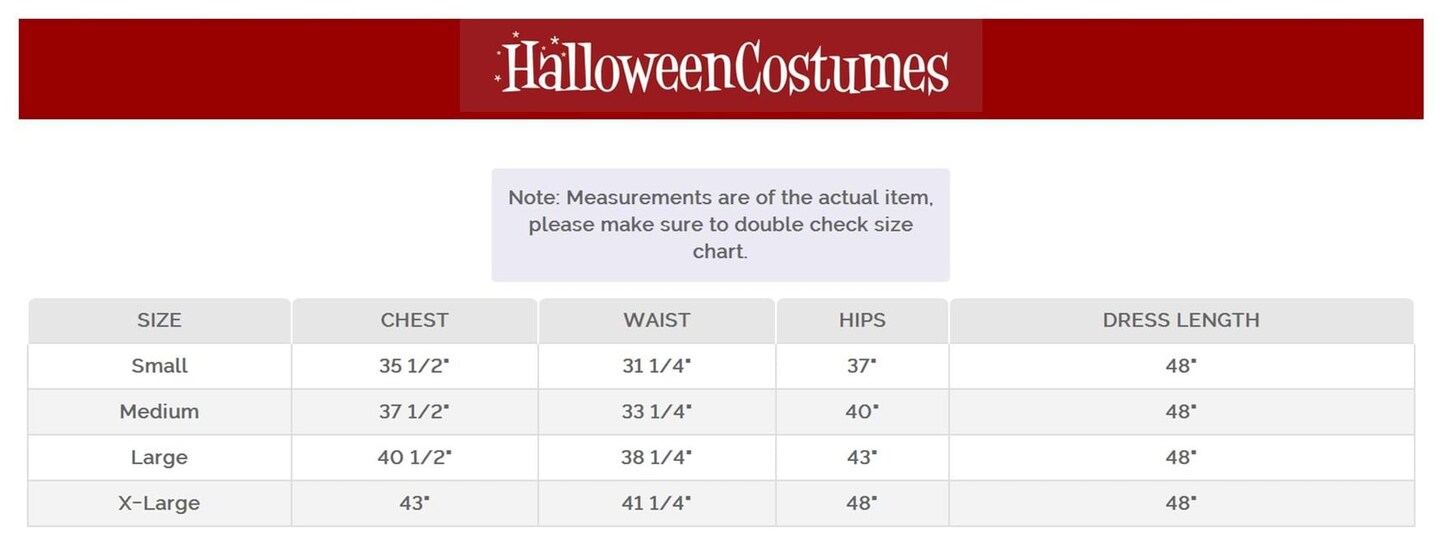1440x554 pixels.
Task: Select the Large chest value 40 1/2"
Action: pos(414,458)
